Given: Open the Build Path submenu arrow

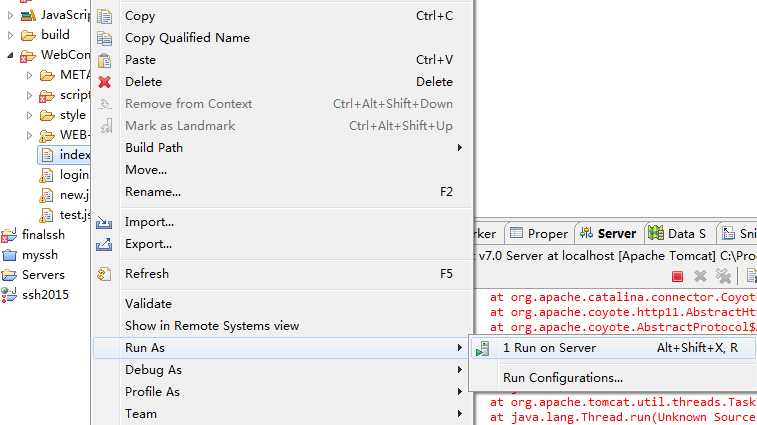Looking at the screenshot, I should coord(460,148).
